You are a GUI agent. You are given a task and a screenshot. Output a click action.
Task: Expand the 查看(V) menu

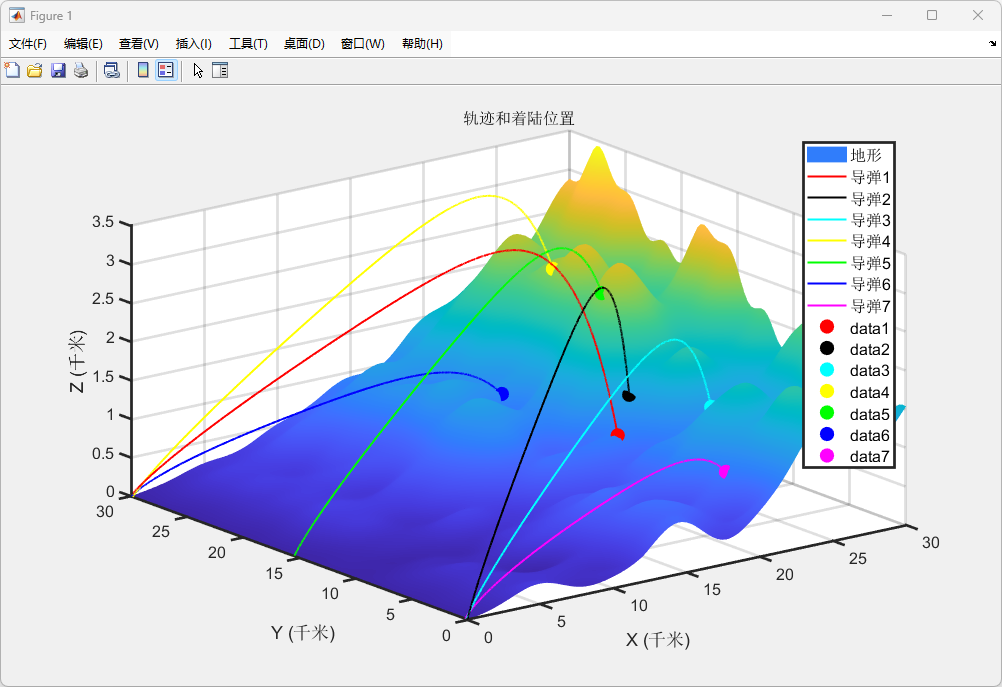click(x=139, y=44)
